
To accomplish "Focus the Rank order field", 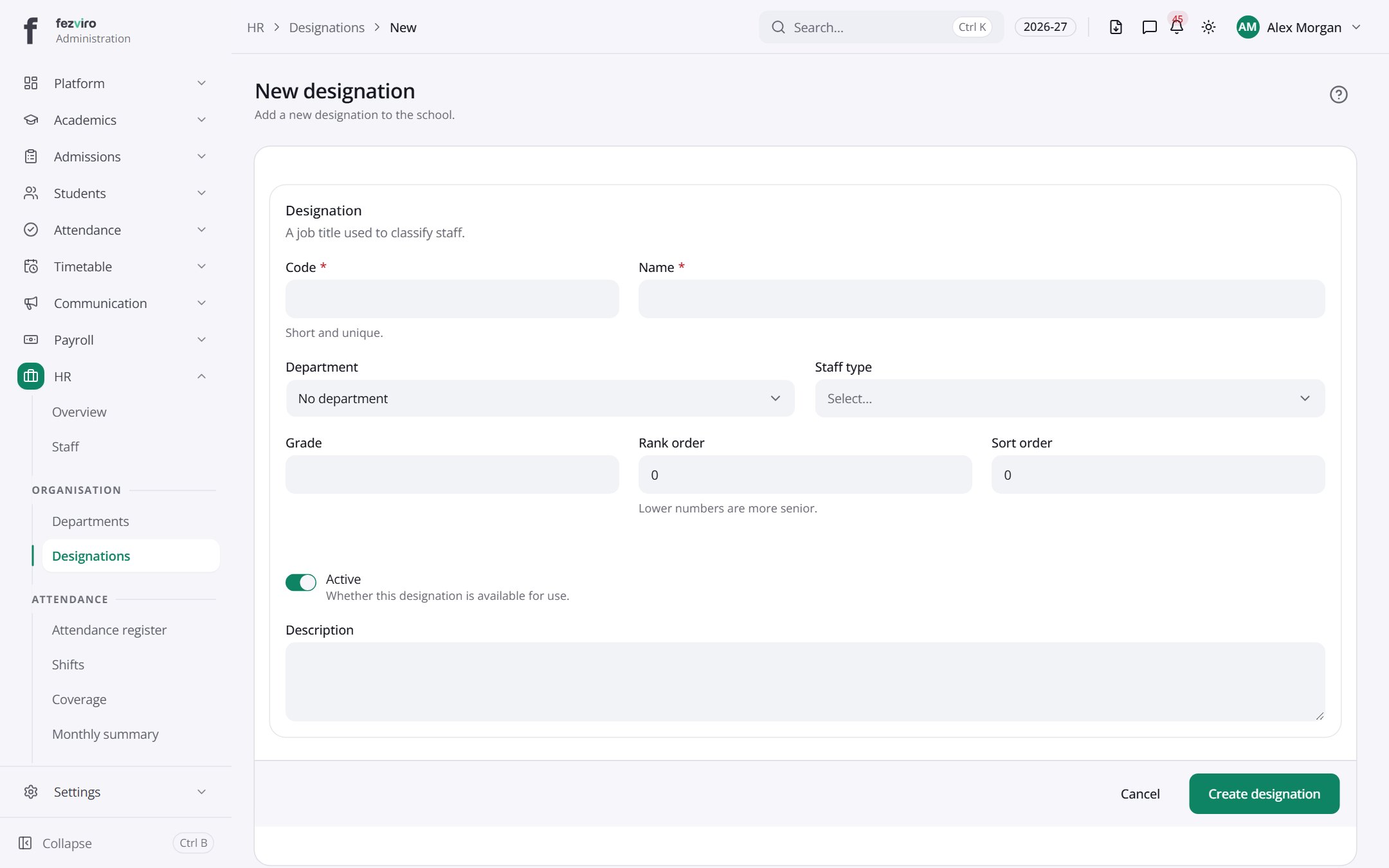I will point(805,475).
